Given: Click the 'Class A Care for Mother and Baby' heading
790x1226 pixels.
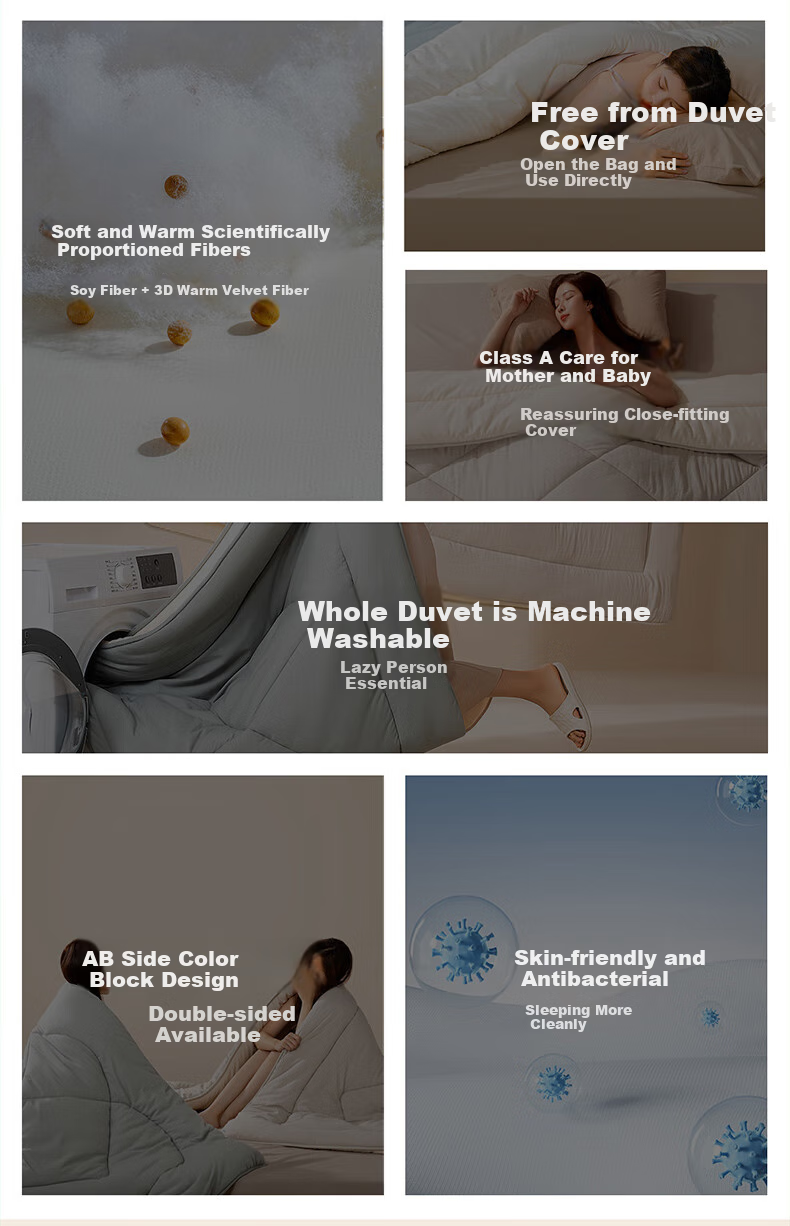Looking at the screenshot, I should [564, 367].
